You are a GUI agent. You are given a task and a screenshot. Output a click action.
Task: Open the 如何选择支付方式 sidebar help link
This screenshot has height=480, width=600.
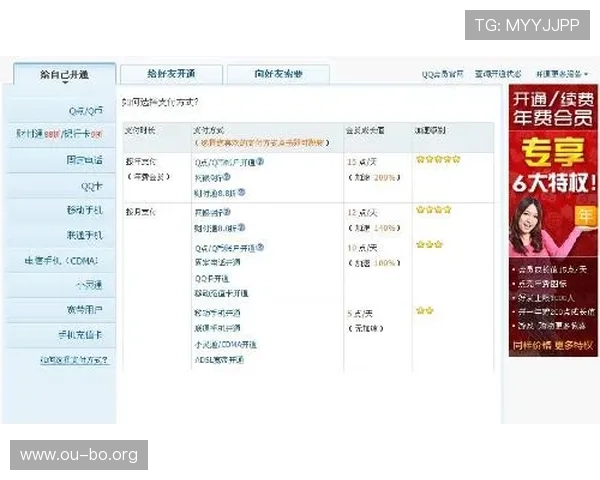(74, 360)
